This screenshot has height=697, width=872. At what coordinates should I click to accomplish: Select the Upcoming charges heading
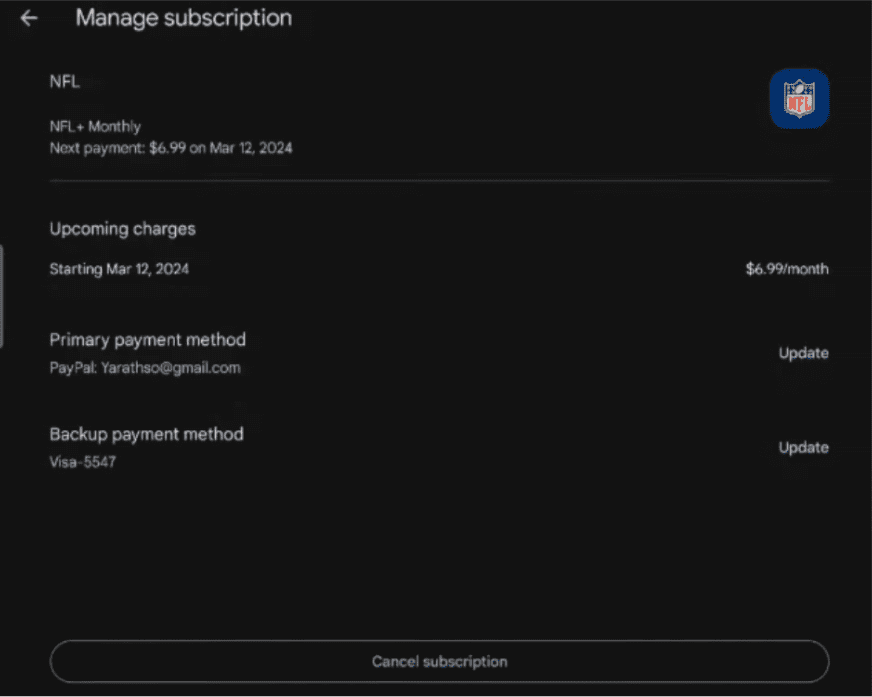click(122, 229)
